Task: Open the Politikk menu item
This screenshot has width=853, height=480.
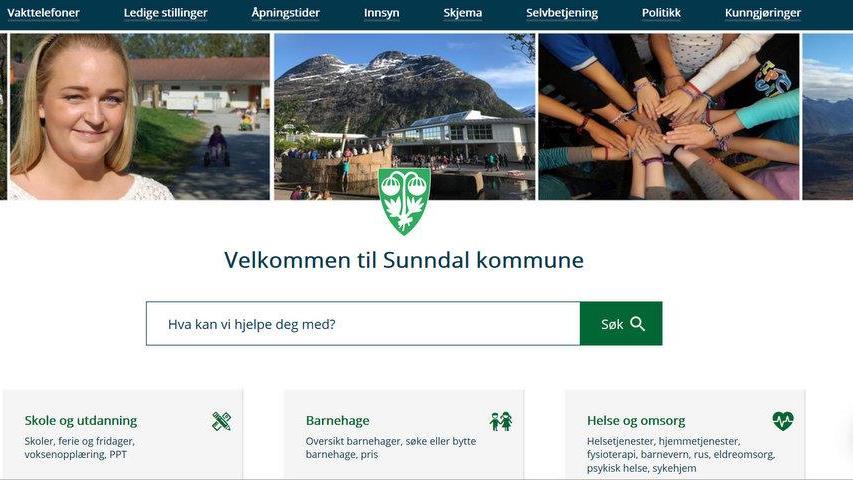Action: coord(661,13)
